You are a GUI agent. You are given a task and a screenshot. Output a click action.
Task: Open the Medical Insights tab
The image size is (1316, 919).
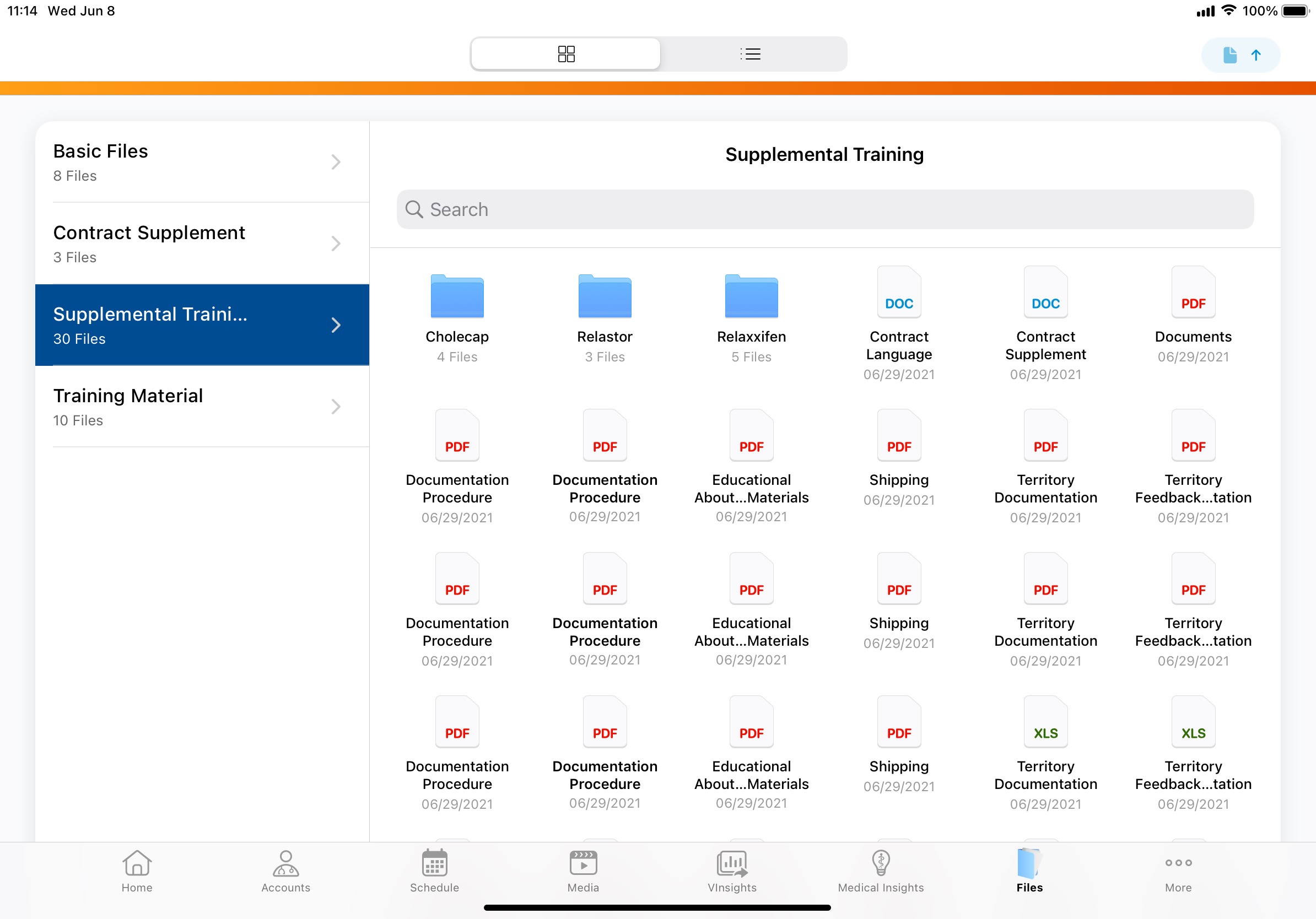click(881, 871)
